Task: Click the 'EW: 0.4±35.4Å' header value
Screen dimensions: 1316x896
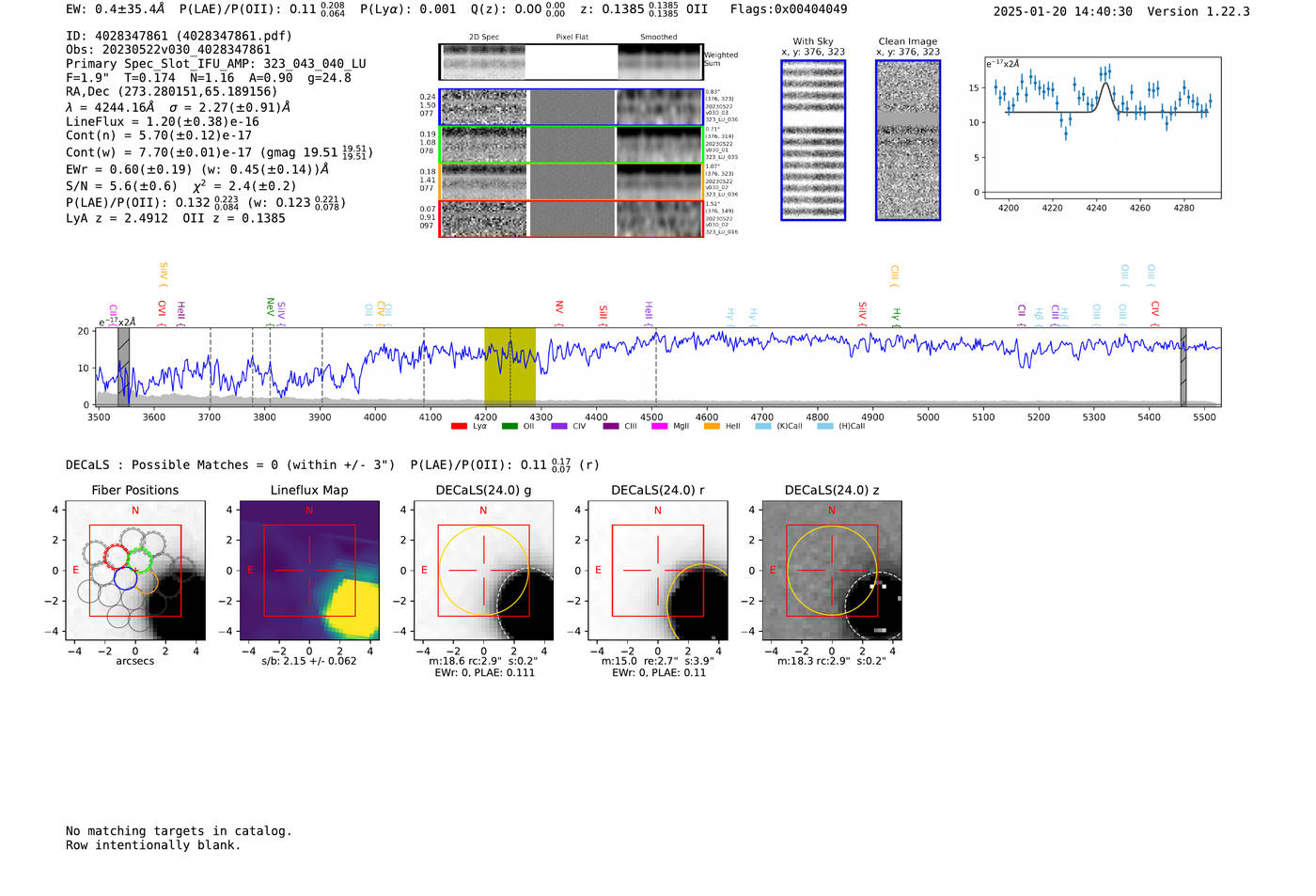Action: [x=115, y=9]
